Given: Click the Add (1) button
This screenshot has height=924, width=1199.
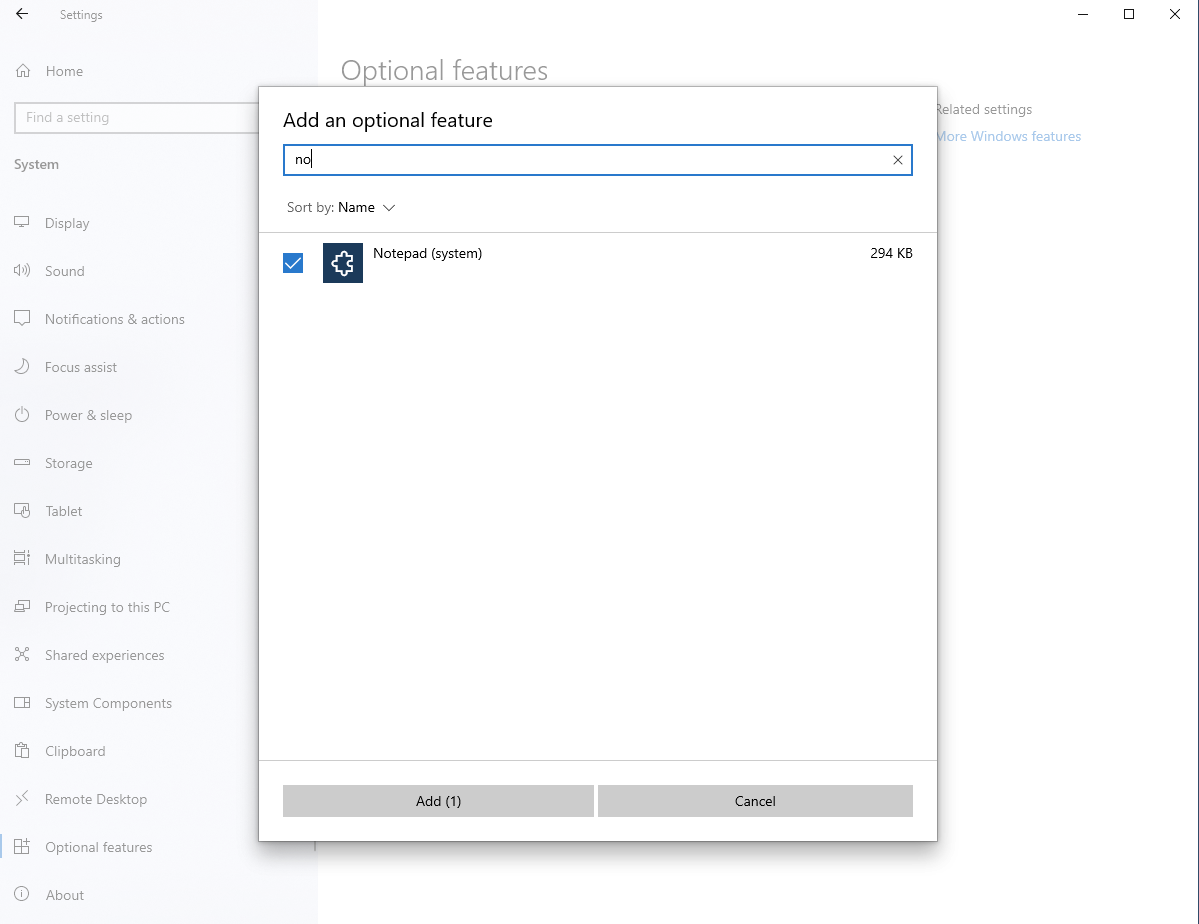Looking at the screenshot, I should [x=438, y=801].
